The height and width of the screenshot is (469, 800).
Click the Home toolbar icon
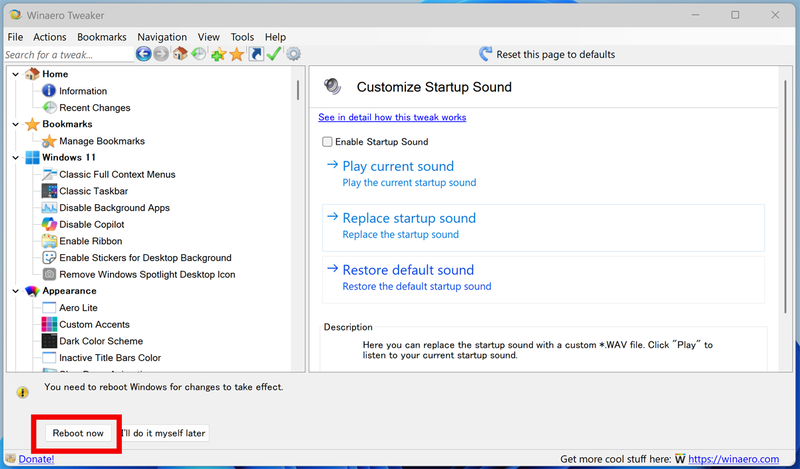point(180,54)
